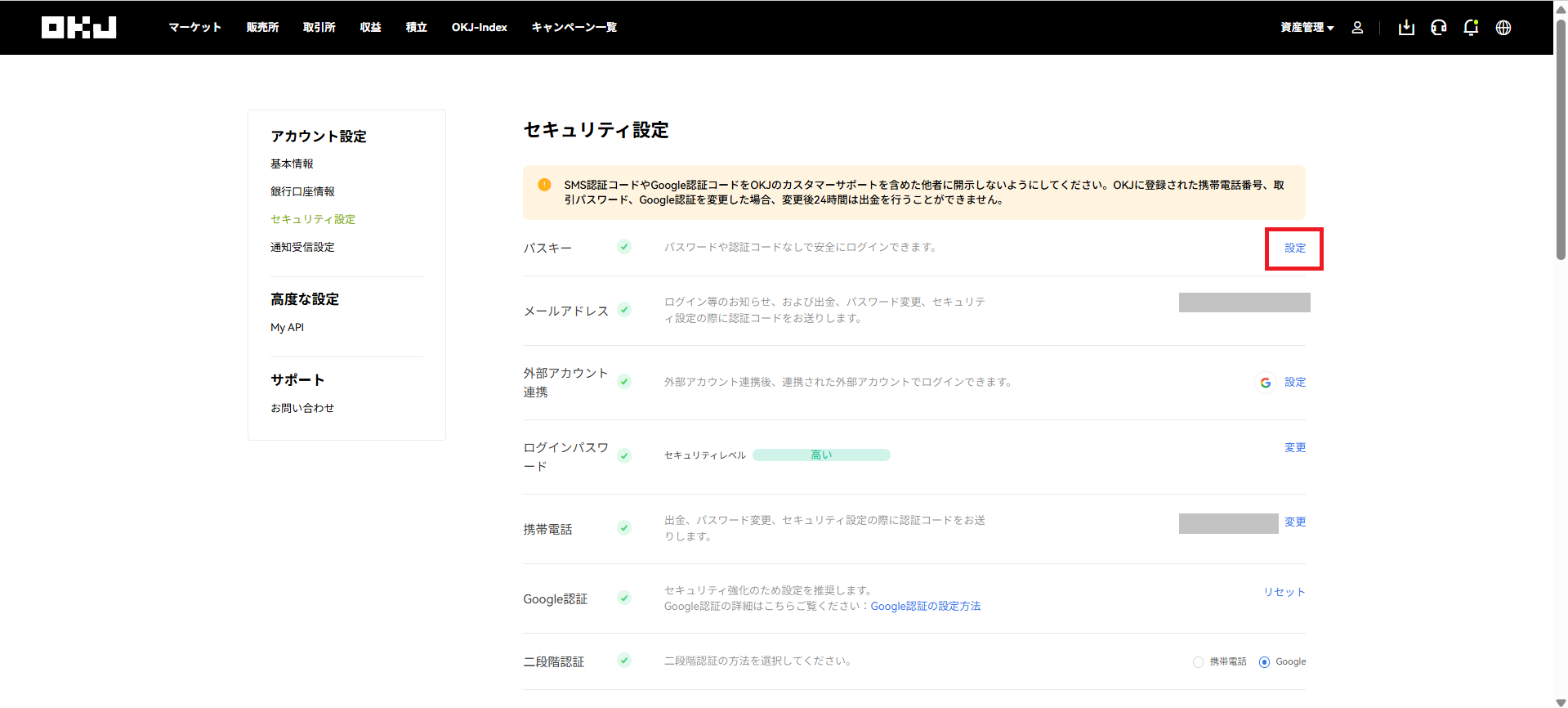Click the サポート sidebar heading
This screenshot has width=1568, height=708.
(x=297, y=380)
